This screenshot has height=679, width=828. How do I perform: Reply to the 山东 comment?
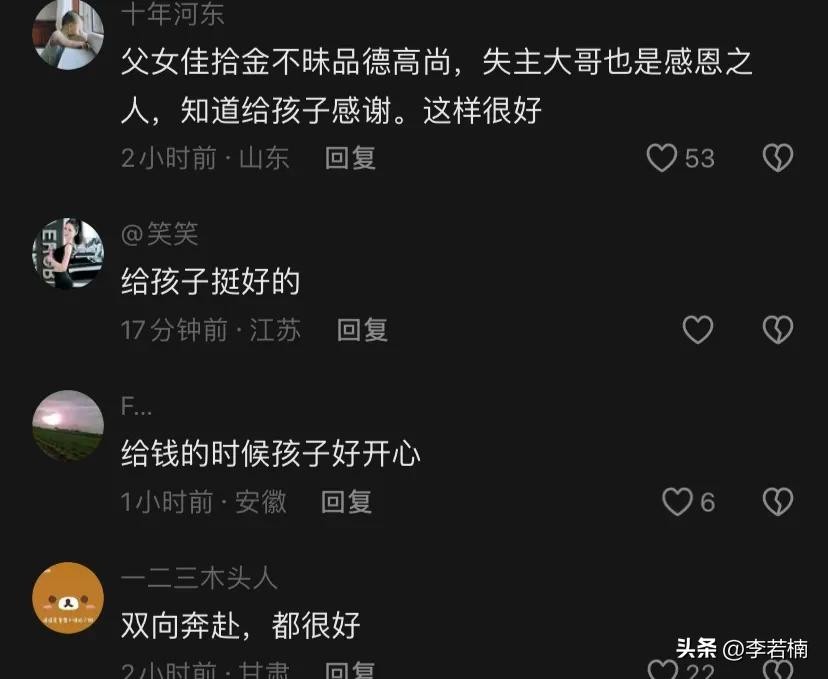click(350, 158)
